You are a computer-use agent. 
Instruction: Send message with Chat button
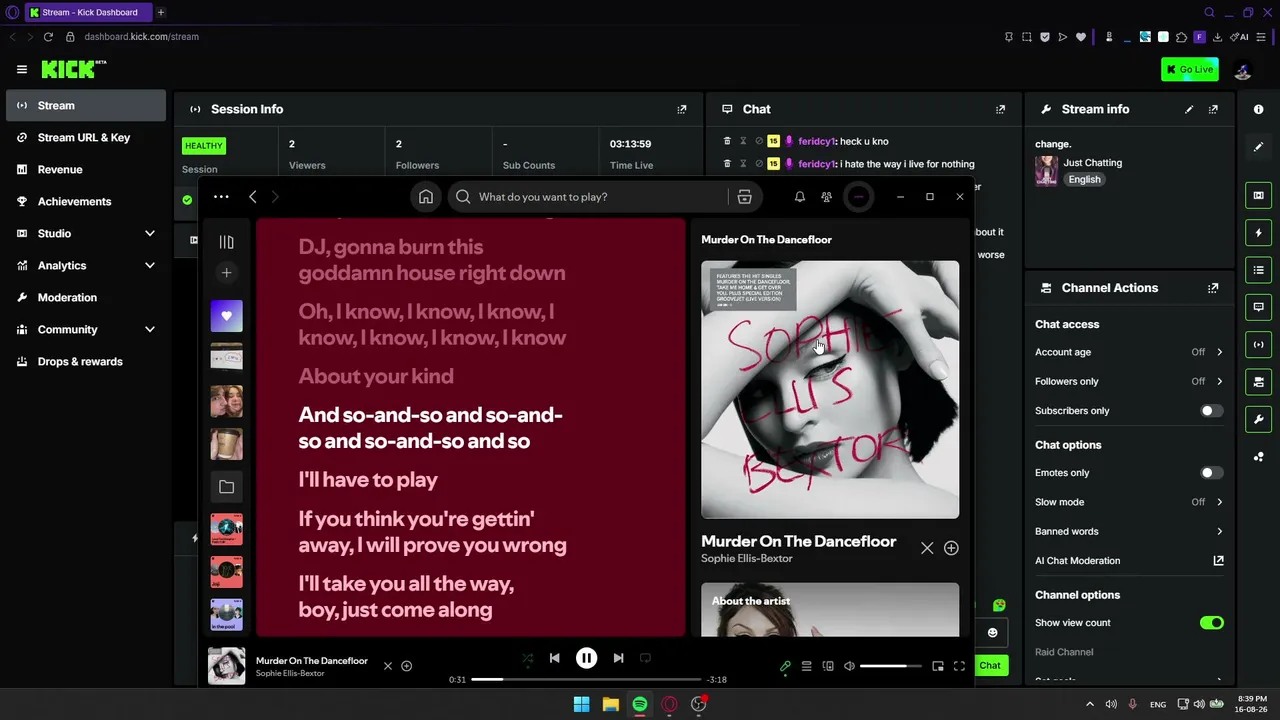[x=990, y=666]
